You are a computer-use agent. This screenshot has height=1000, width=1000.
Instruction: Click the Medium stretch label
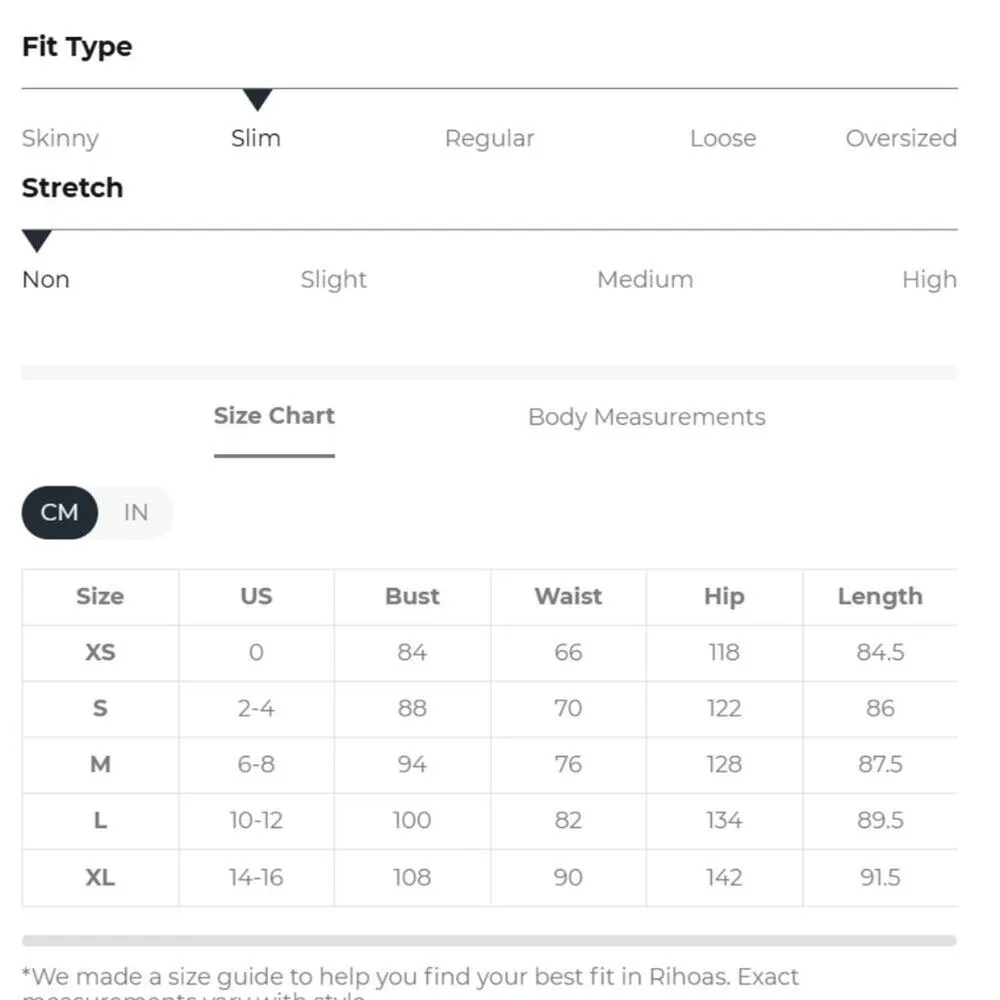click(644, 279)
